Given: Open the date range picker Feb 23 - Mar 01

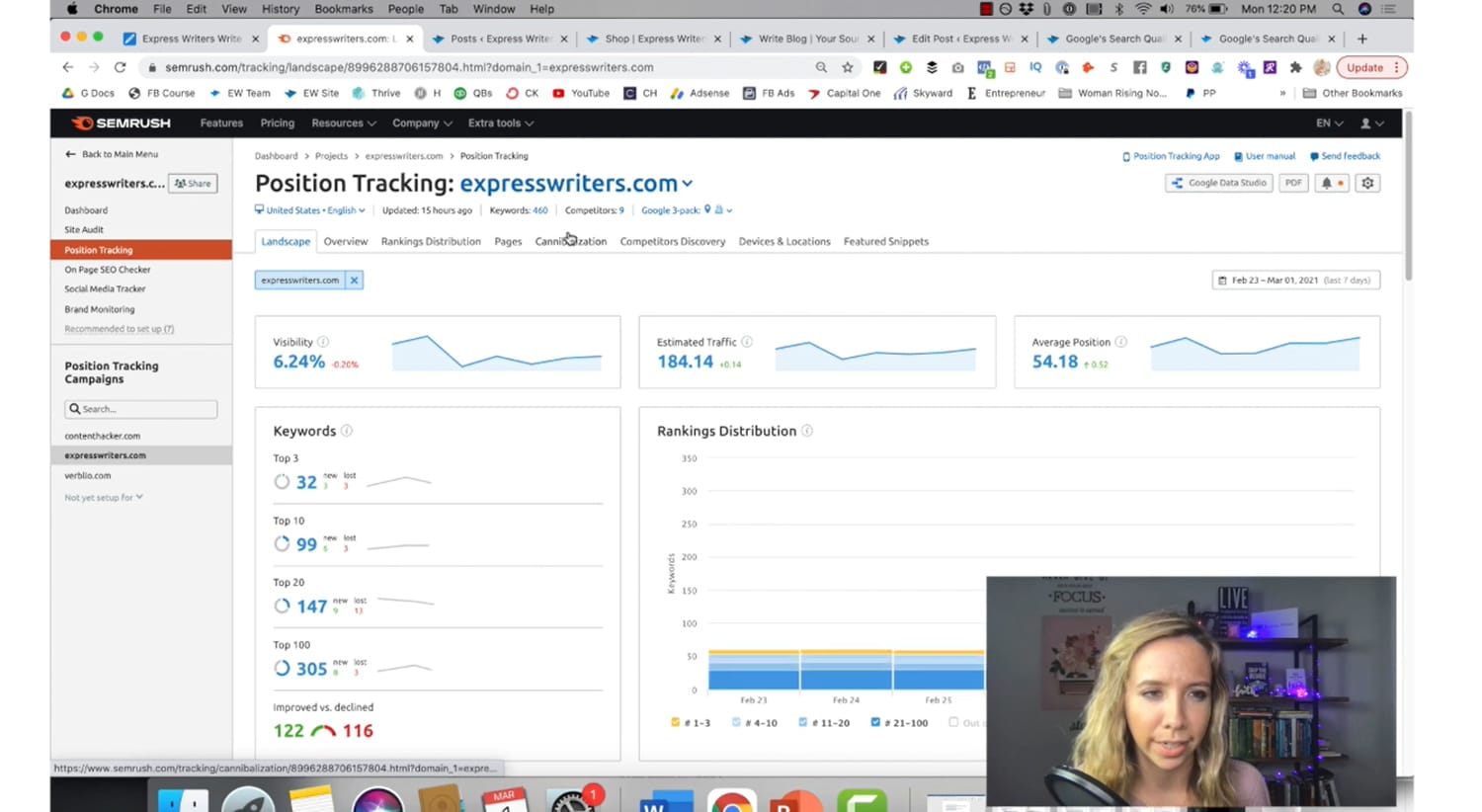Looking at the screenshot, I should (x=1296, y=281).
